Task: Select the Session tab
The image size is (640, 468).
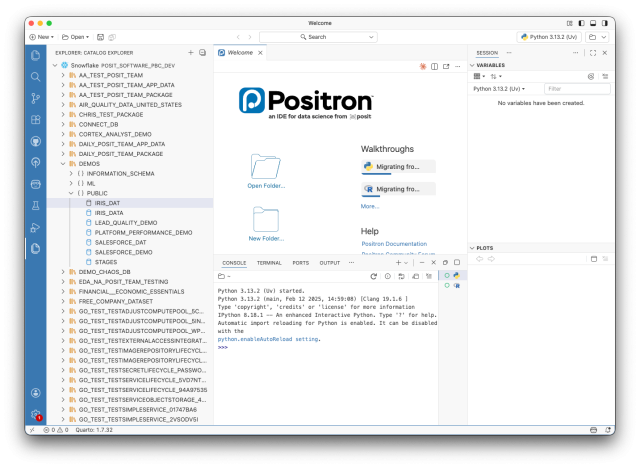Action: tap(487, 53)
